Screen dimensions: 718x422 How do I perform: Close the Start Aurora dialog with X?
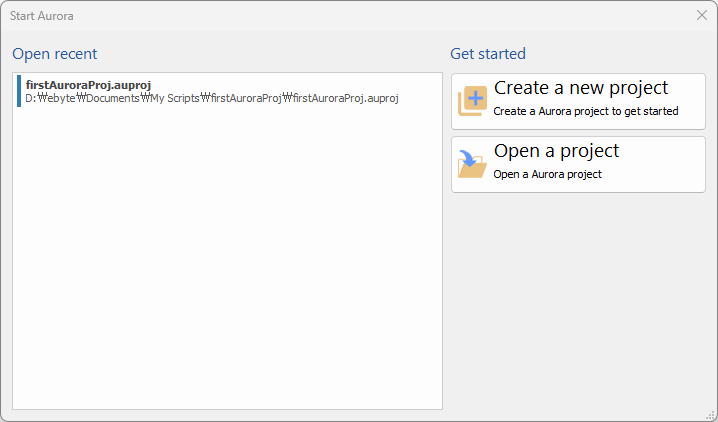click(702, 15)
